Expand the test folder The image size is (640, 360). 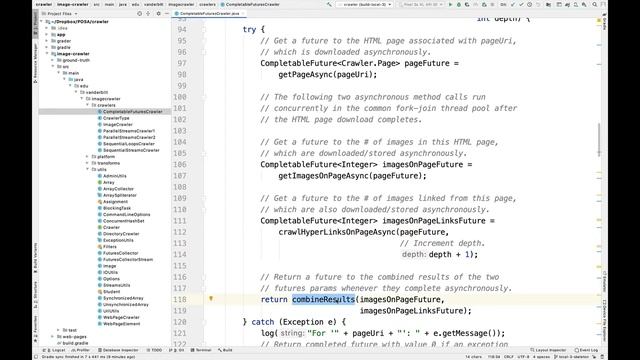[58, 330]
